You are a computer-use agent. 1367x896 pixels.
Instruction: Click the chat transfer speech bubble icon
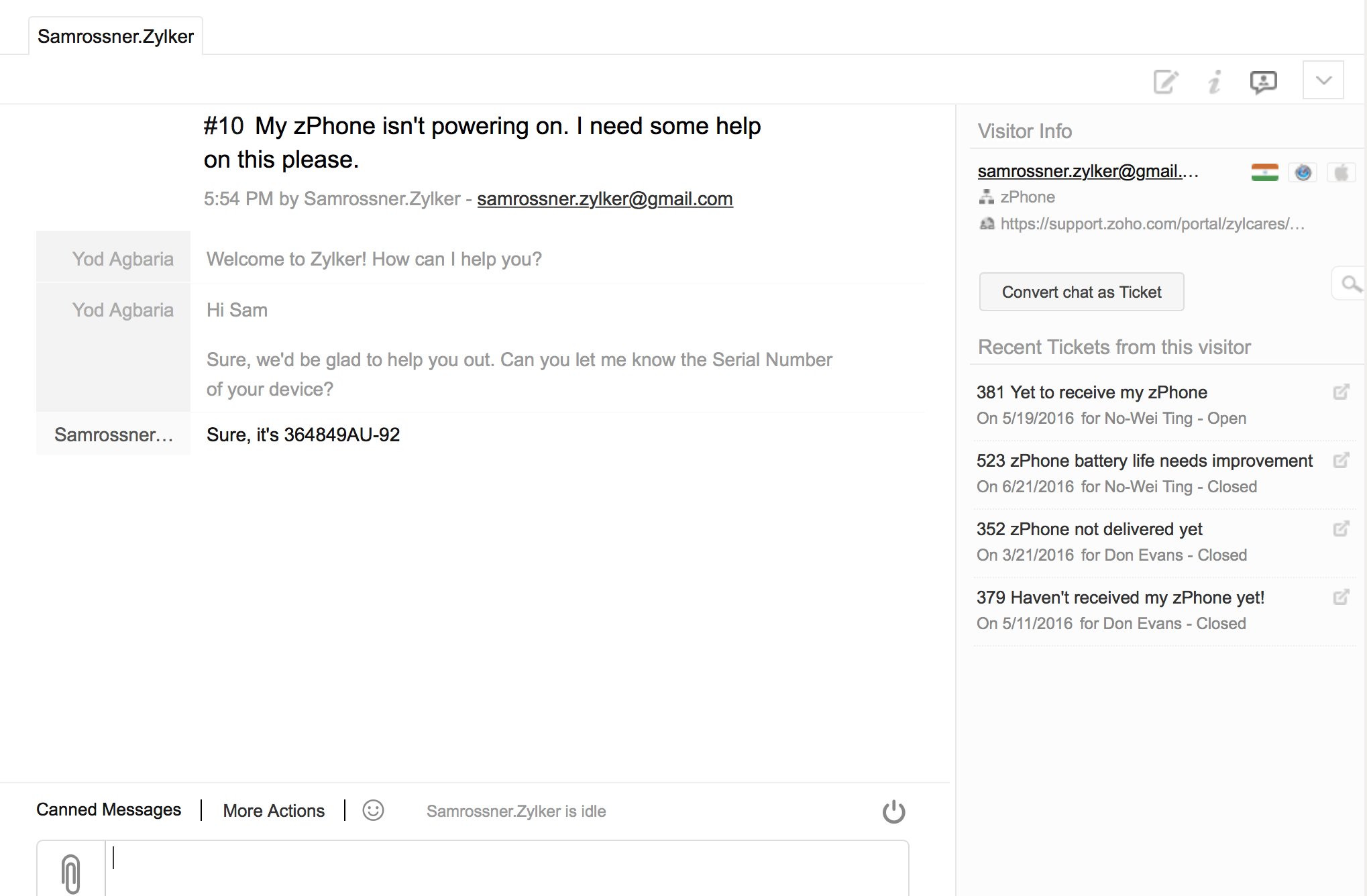point(1263,82)
